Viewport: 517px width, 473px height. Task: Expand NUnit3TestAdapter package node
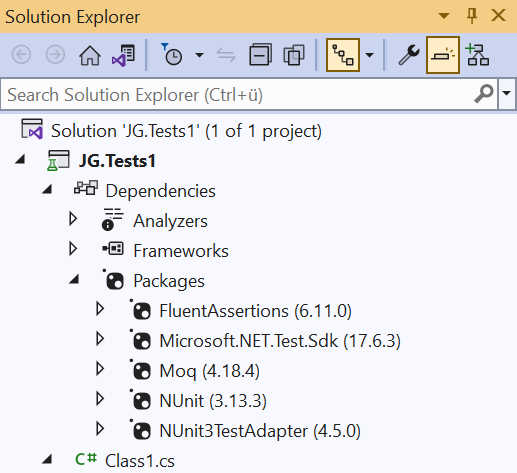click(99, 429)
